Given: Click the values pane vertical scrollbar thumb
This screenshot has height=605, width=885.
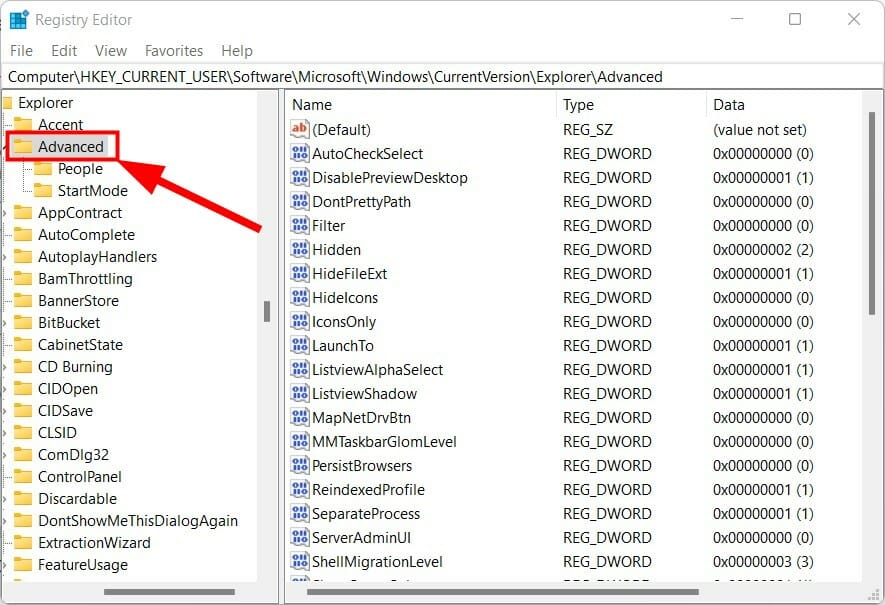Looking at the screenshot, I should click(871, 213).
